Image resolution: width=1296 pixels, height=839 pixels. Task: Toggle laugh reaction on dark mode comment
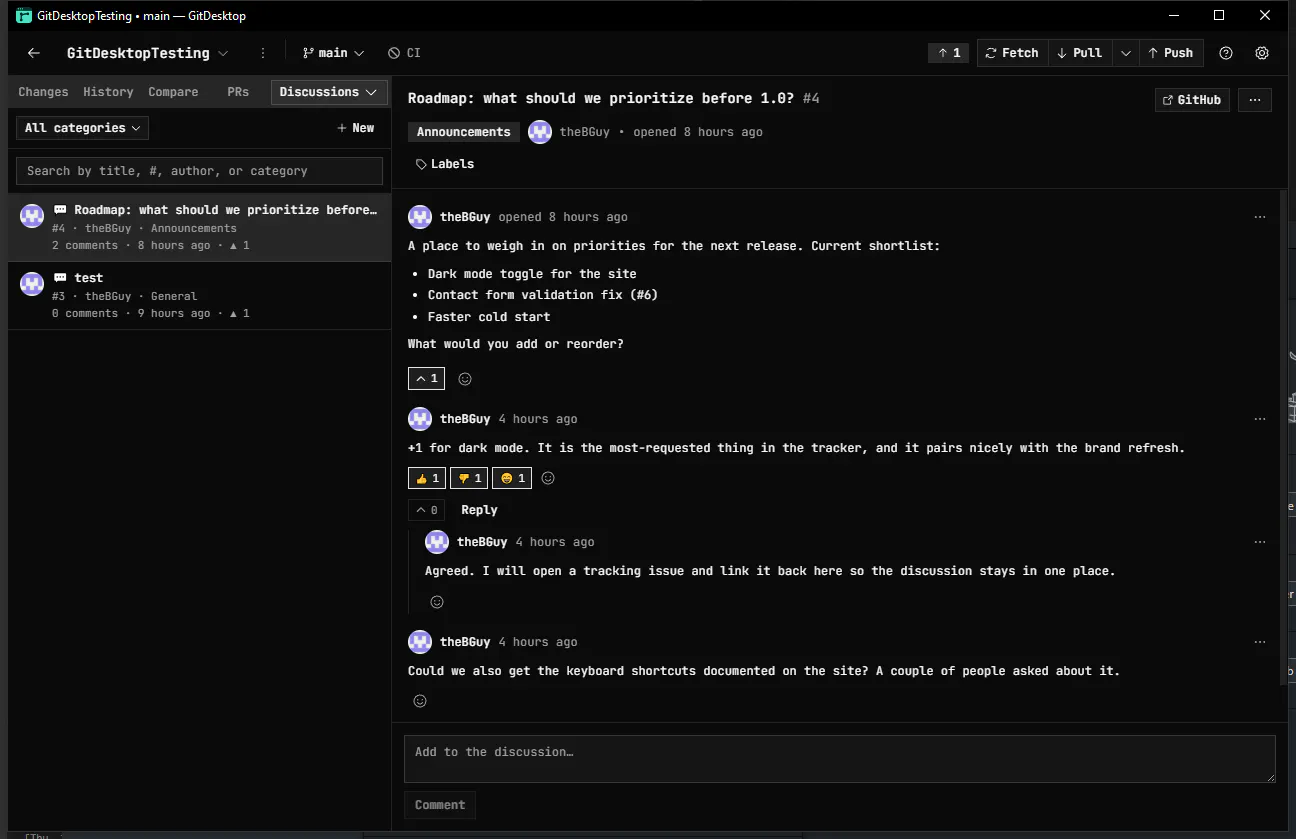512,478
